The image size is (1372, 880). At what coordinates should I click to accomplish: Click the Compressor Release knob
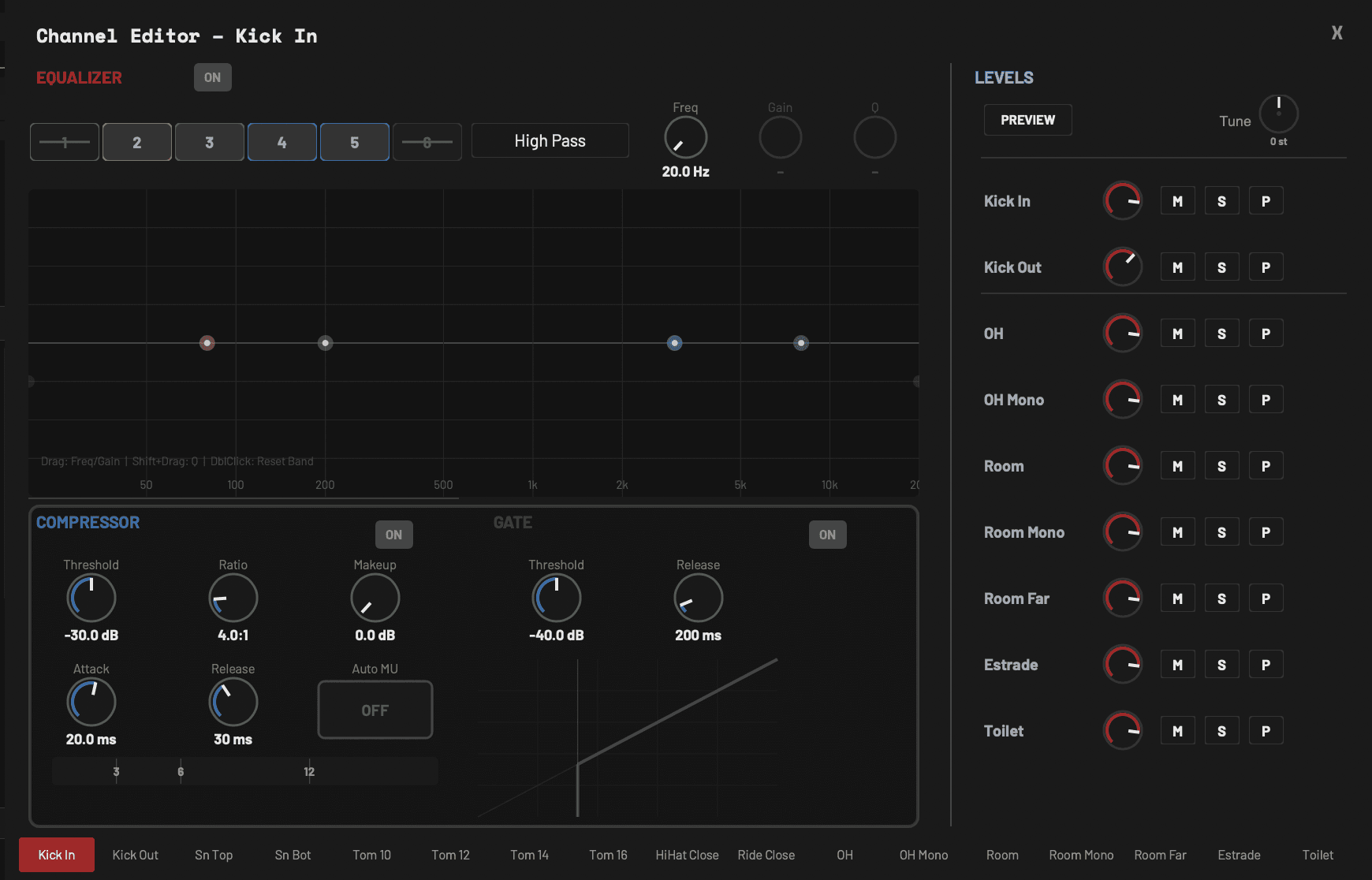pos(233,702)
